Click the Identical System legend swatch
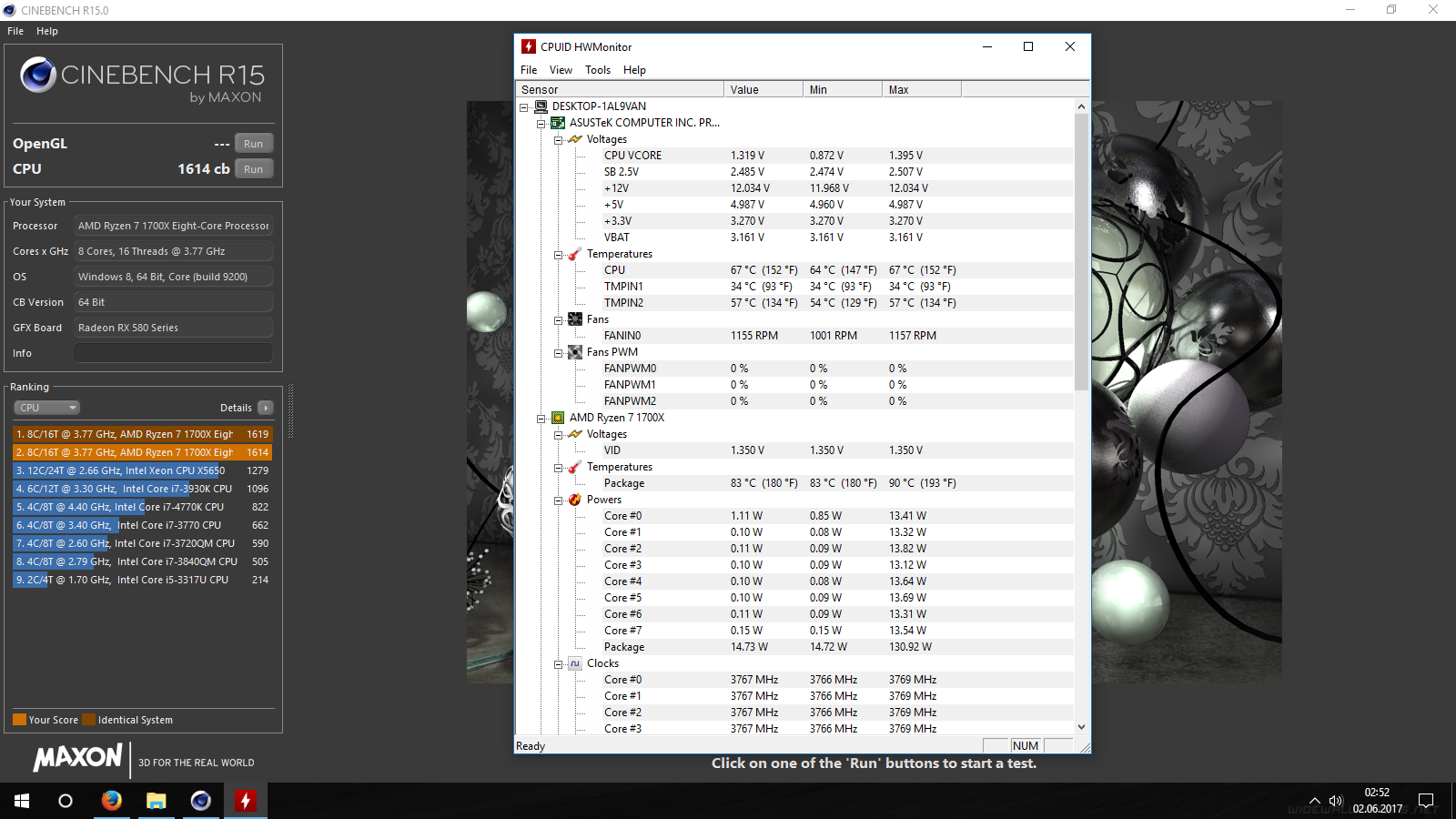1456x819 pixels. coord(88,720)
